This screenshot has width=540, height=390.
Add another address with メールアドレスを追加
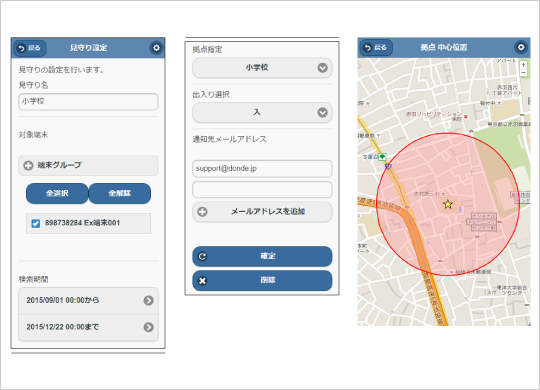coord(262,212)
